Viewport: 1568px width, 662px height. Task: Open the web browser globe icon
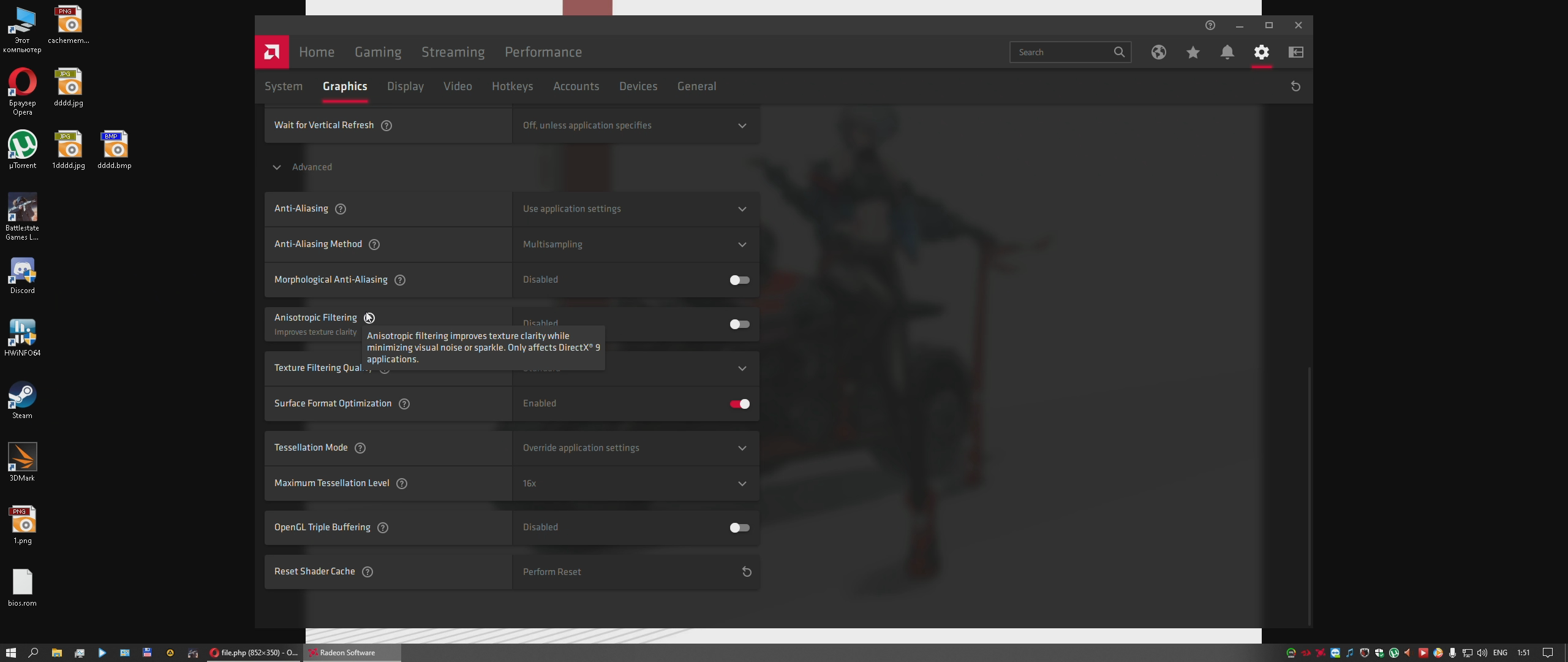1158,52
